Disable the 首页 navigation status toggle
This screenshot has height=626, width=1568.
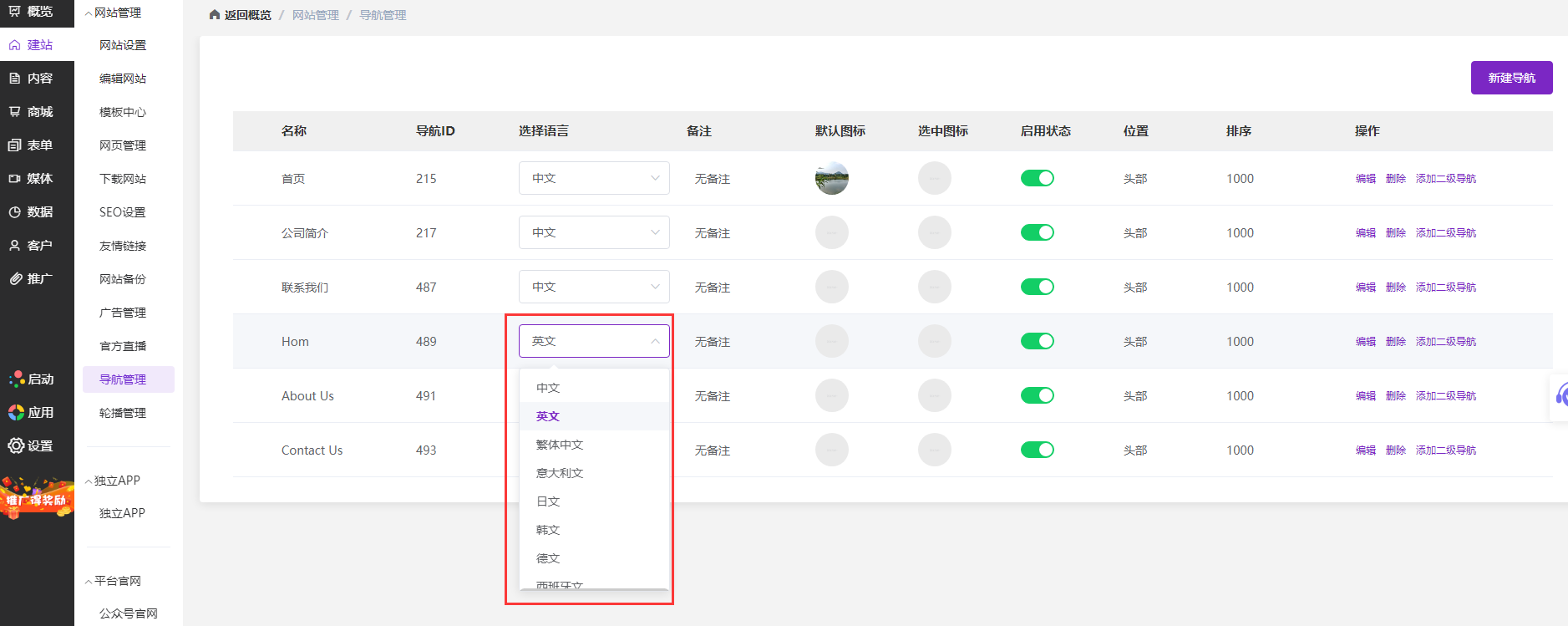pos(1037,178)
